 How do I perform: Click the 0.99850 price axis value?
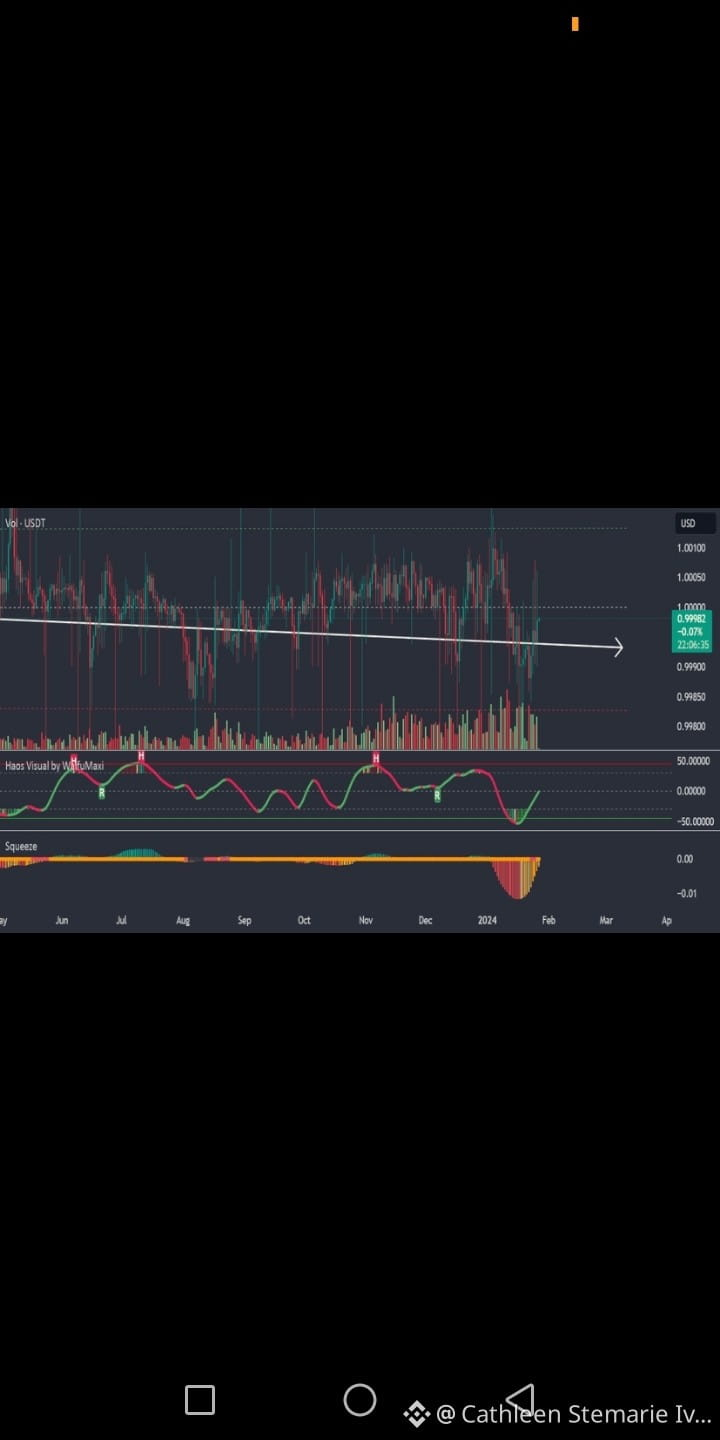[691, 697]
